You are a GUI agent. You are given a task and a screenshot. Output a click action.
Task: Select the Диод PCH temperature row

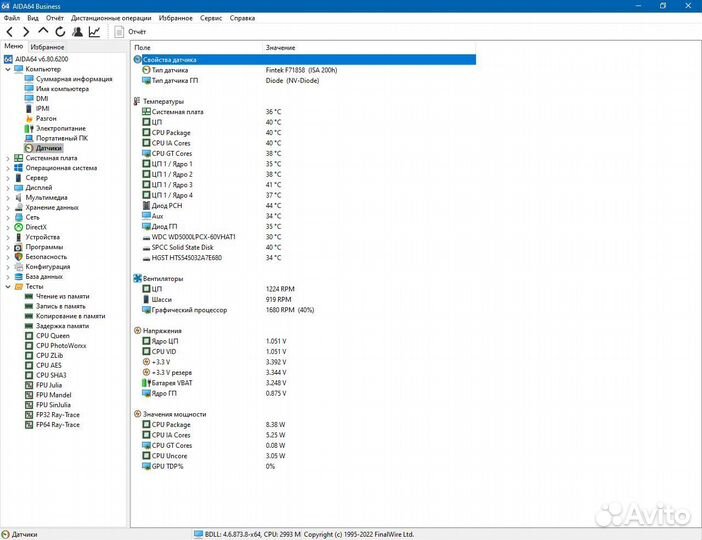point(304,206)
